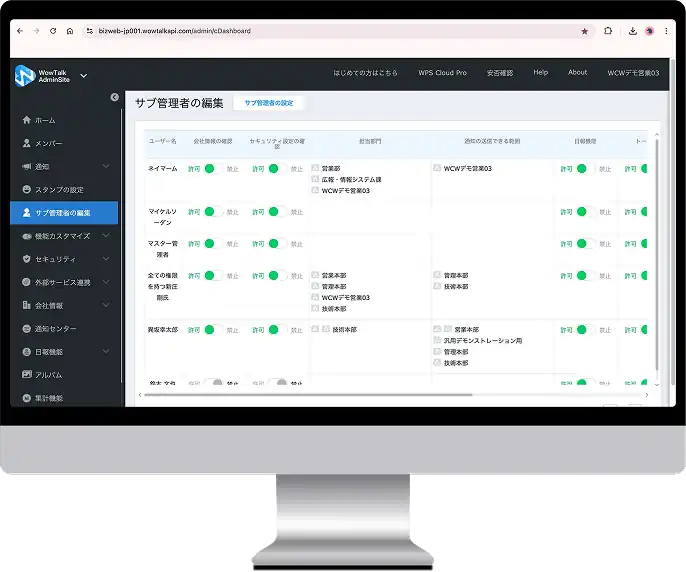Expand the 通知 sidebar submenu
Screen dimensions: 686x572
pyautogui.click(x=106, y=166)
